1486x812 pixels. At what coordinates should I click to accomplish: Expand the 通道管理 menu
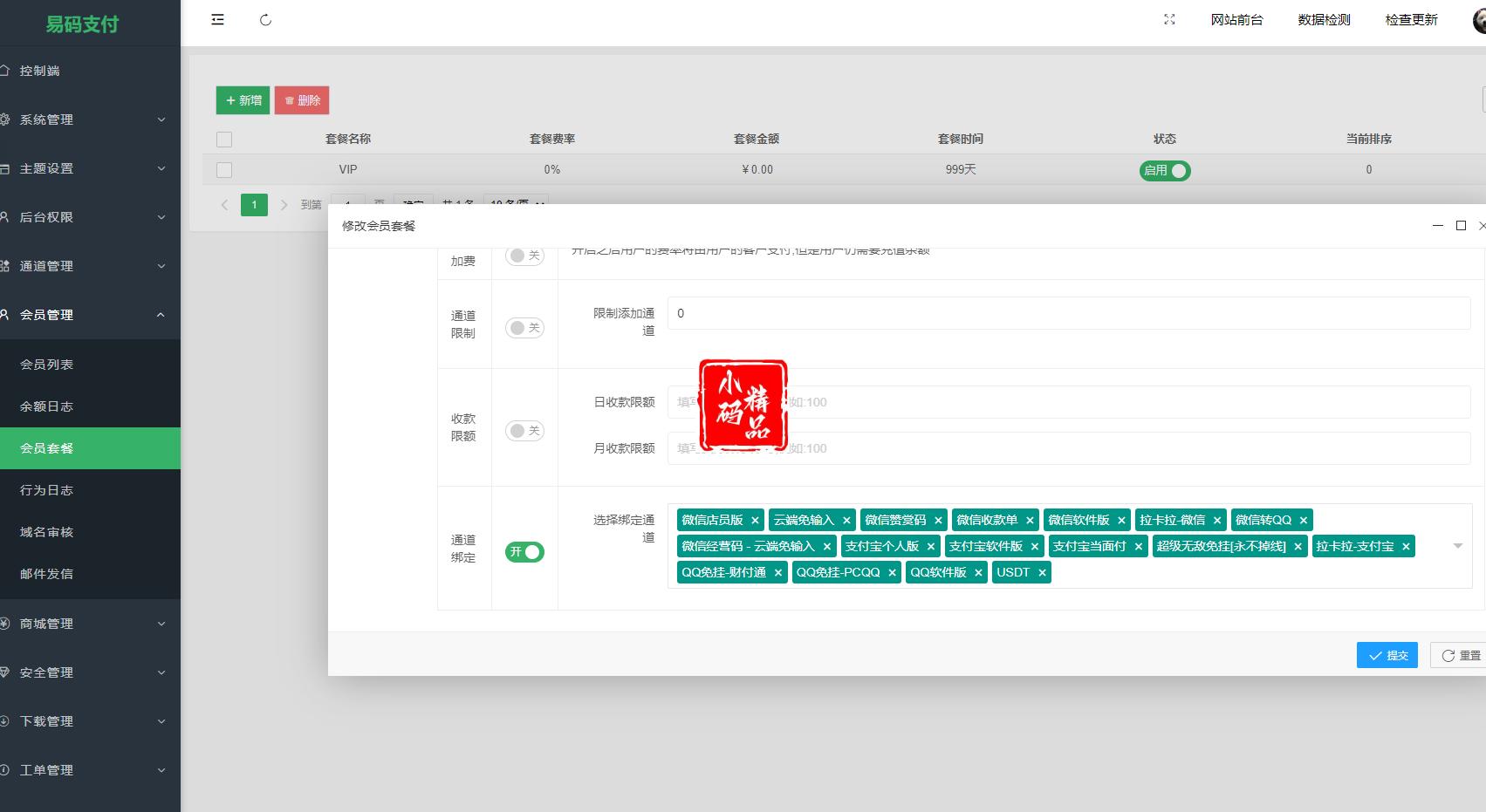pos(90,266)
